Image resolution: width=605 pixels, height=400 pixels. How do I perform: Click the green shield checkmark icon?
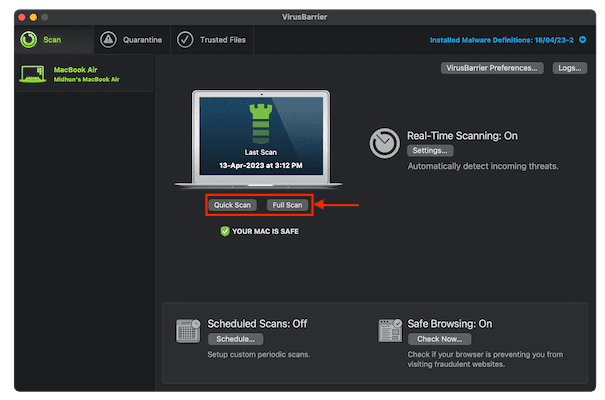pyautogui.click(x=225, y=231)
